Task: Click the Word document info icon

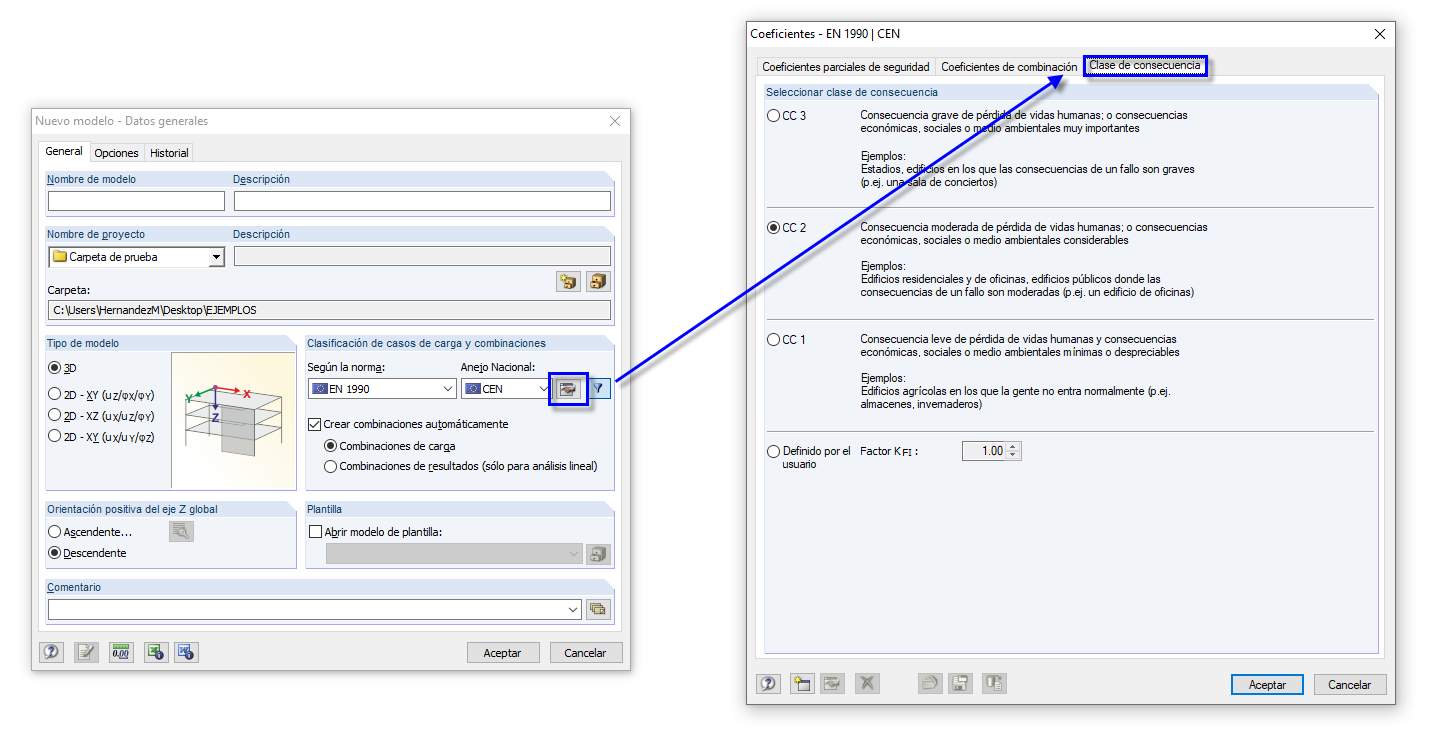Action: point(185,653)
